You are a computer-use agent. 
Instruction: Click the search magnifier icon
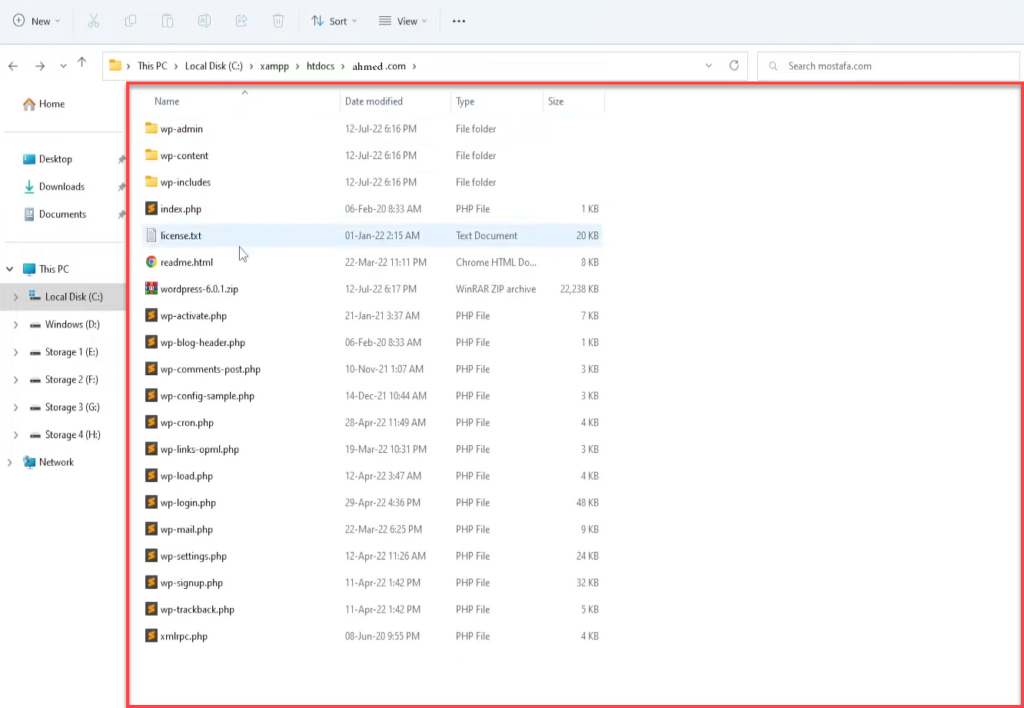coord(773,66)
